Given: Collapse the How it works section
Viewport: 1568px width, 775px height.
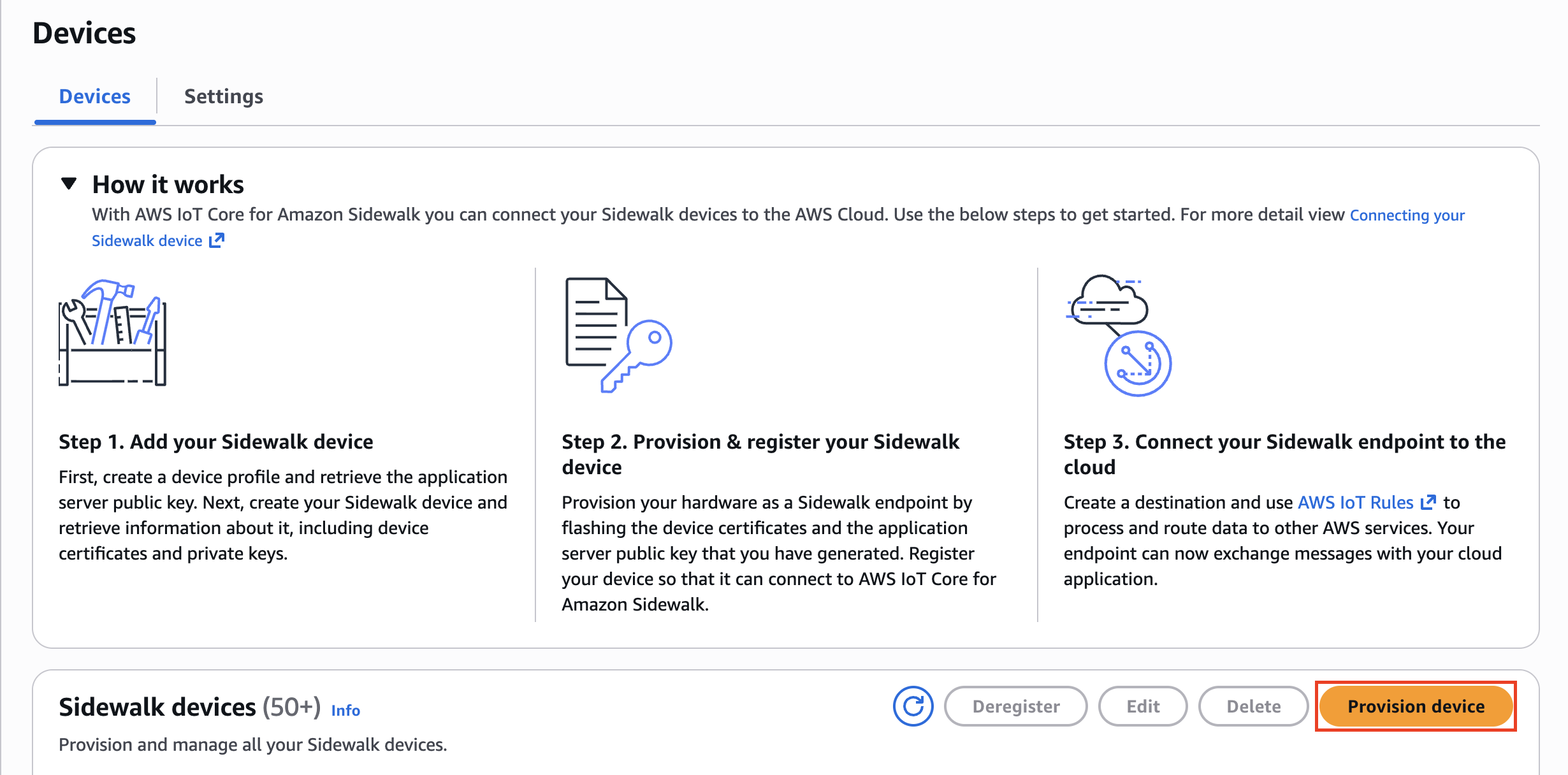Looking at the screenshot, I should point(69,184).
